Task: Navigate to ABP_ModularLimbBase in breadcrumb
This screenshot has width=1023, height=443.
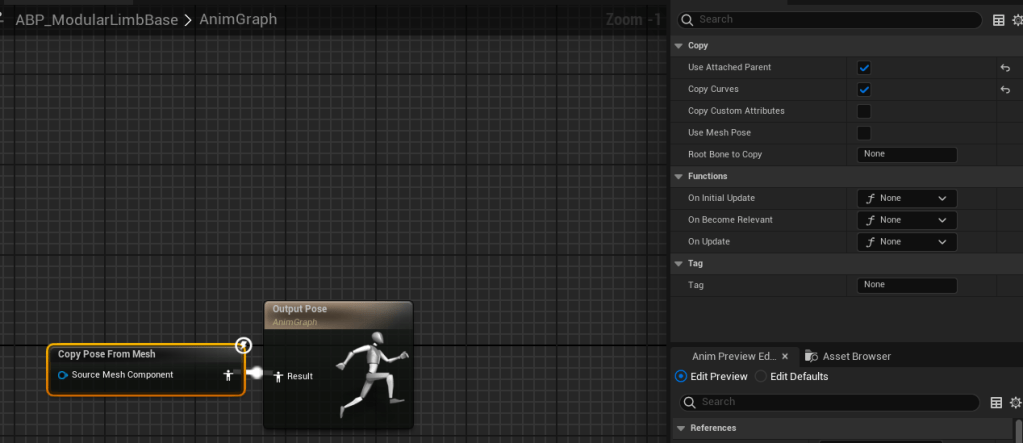Action: tap(96, 19)
